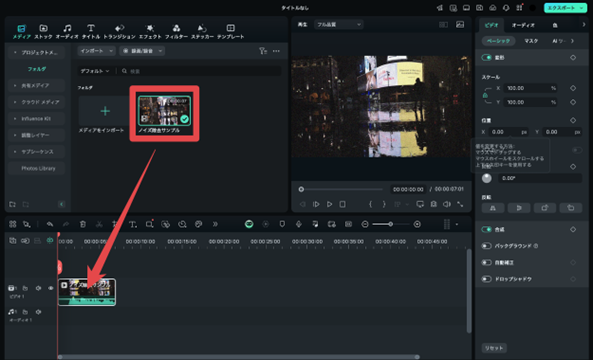Toggle the ドロップシャドウ switch
This screenshot has height=360, width=593.
coord(486,279)
